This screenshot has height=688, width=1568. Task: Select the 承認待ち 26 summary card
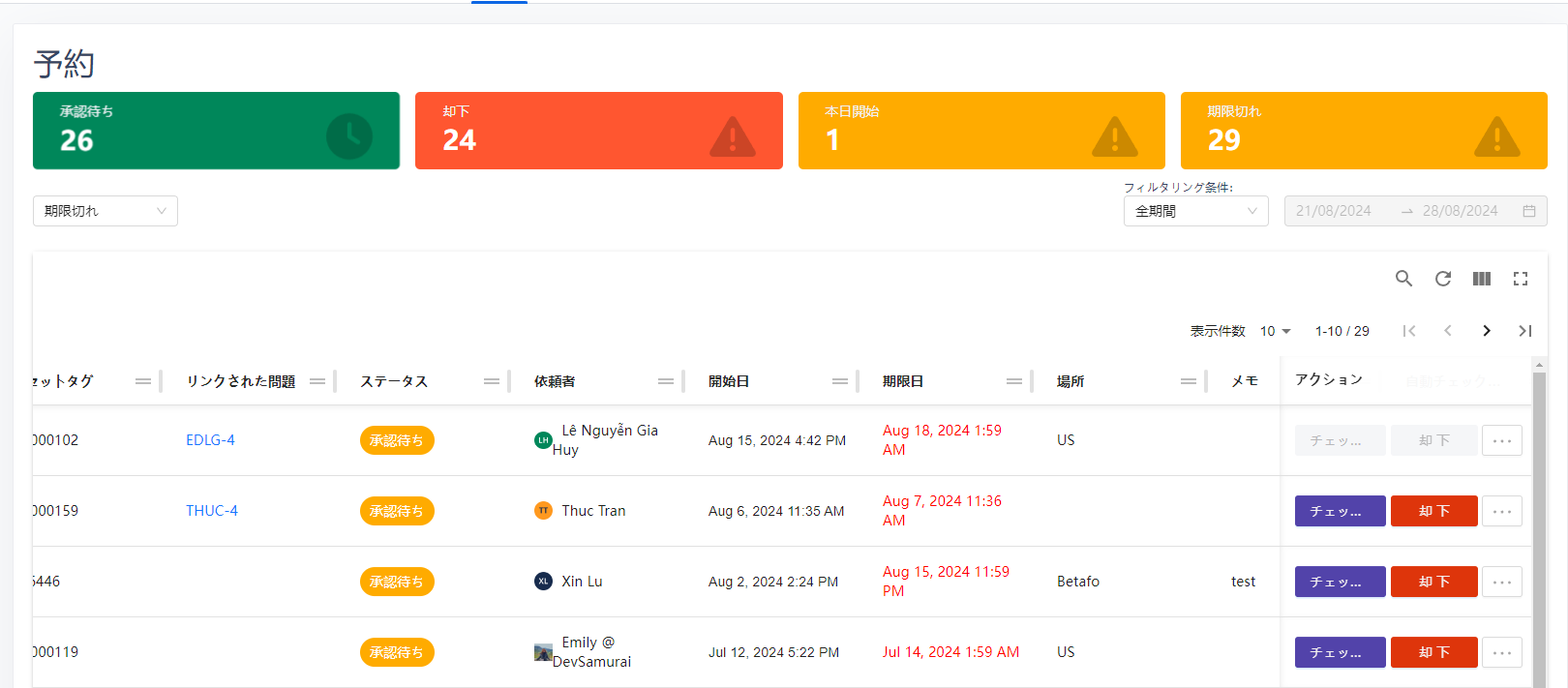click(x=216, y=131)
